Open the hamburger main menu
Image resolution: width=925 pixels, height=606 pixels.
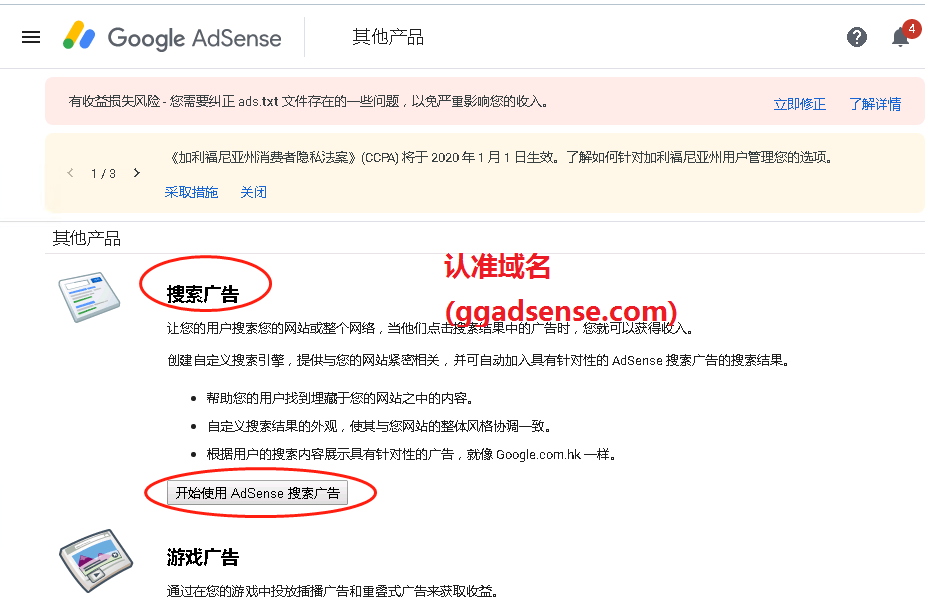tap(31, 37)
